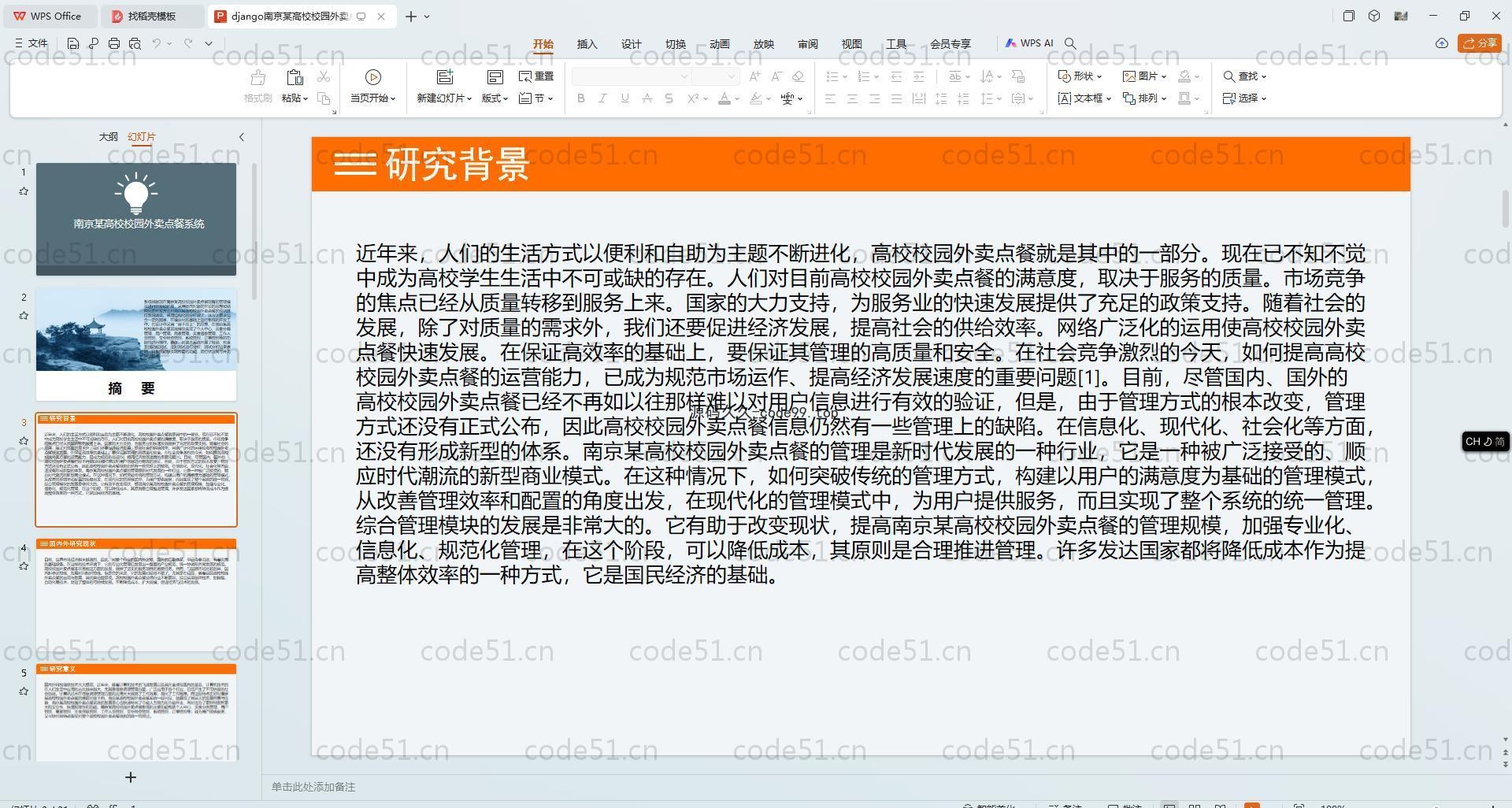Click the Format Painter icon

coord(258,78)
